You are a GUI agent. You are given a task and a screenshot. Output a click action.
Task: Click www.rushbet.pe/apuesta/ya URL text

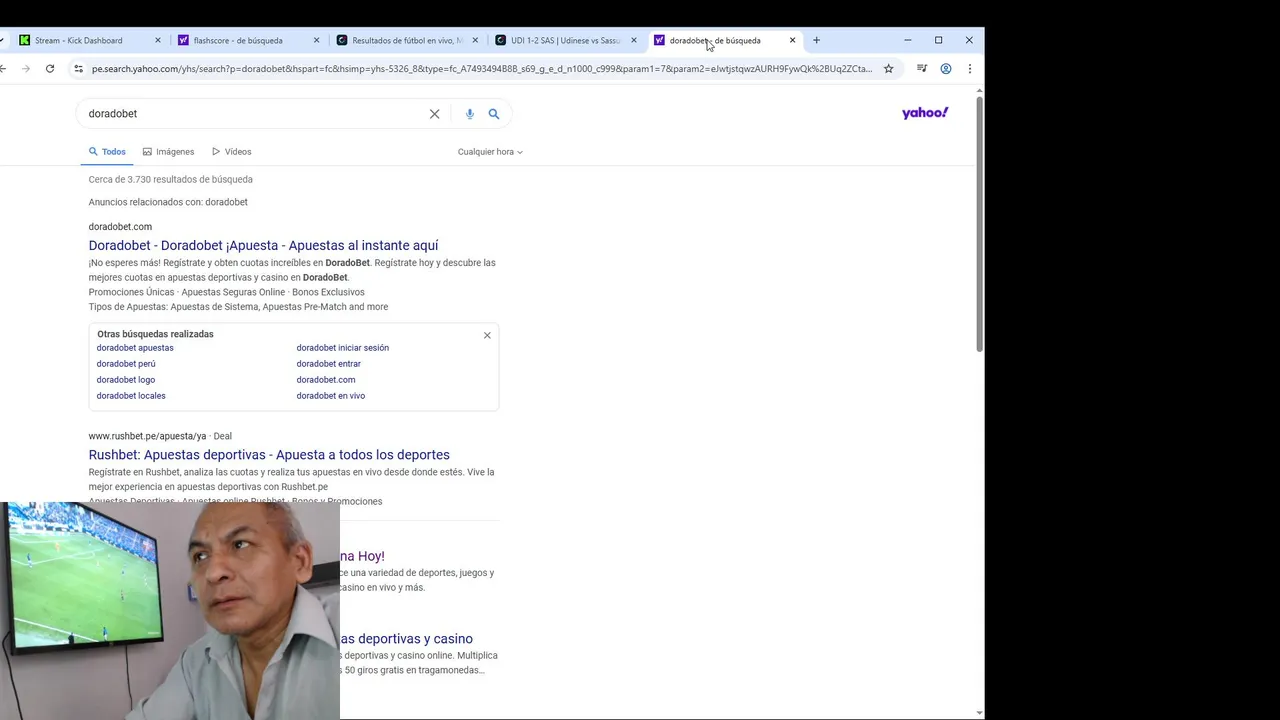pos(147,436)
